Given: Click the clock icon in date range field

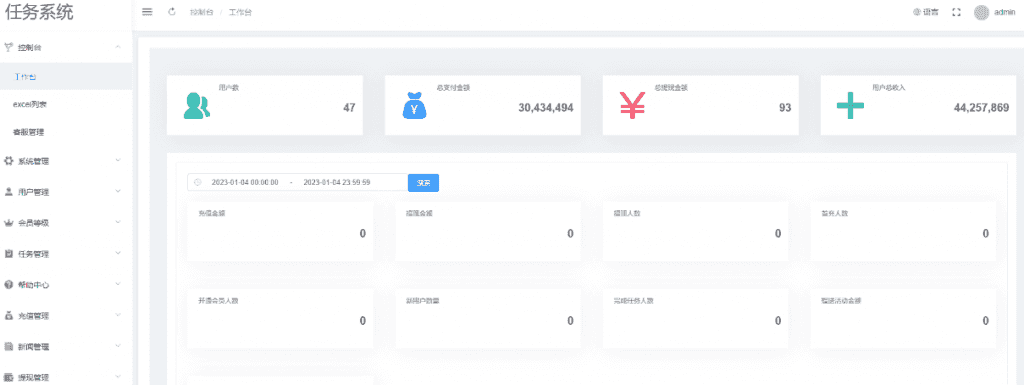Looking at the screenshot, I should tap(198, 182).
